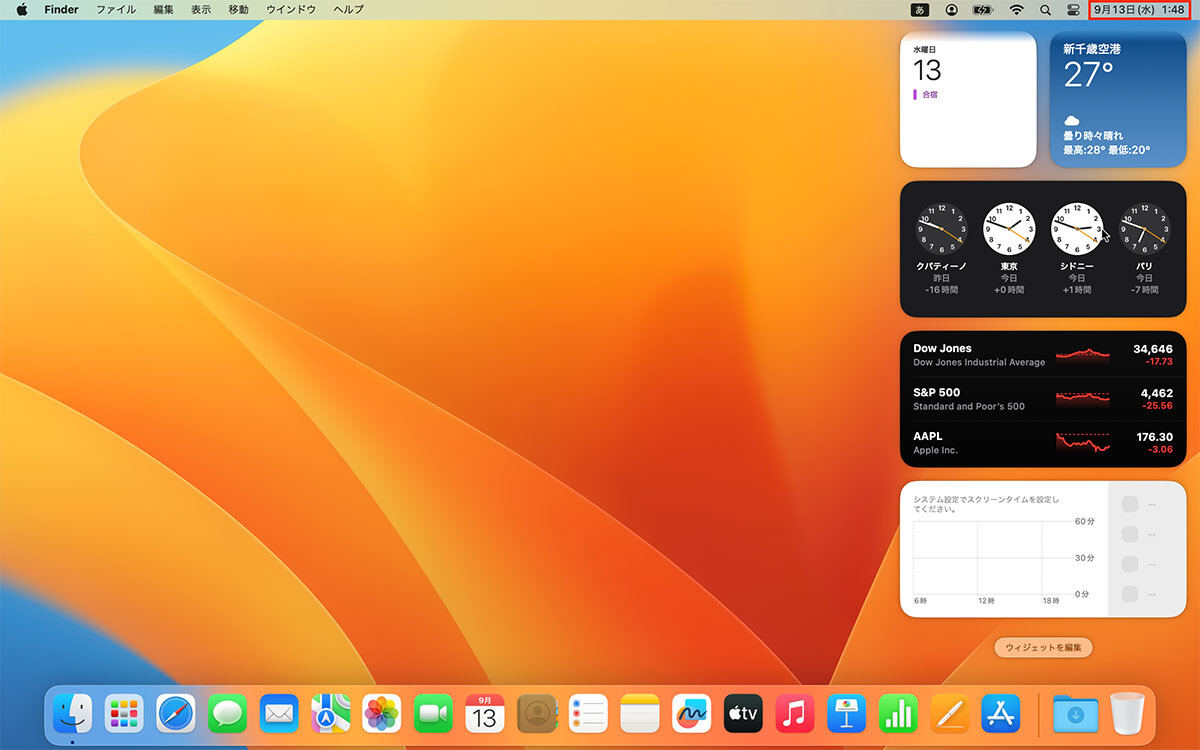Open the 新千歳空港 weather widget
Screen dimensions: 1200x750
pos(1118,99)
